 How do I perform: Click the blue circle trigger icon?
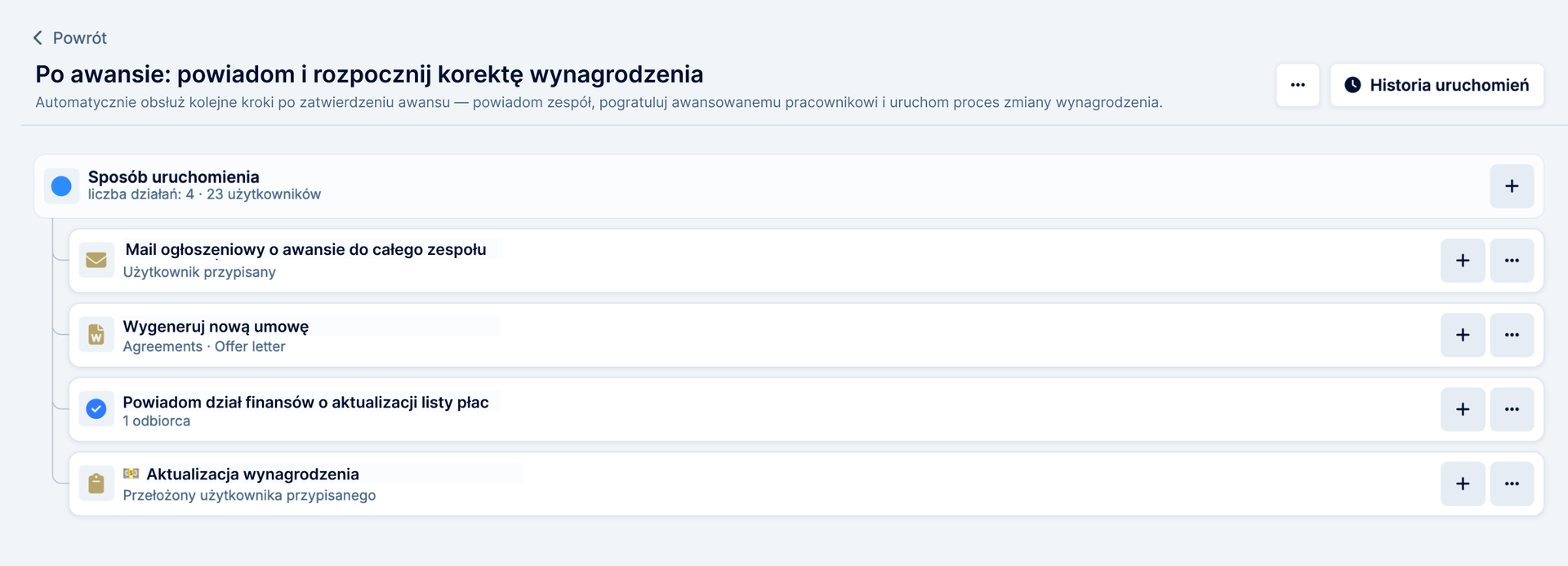pos(61,186)
